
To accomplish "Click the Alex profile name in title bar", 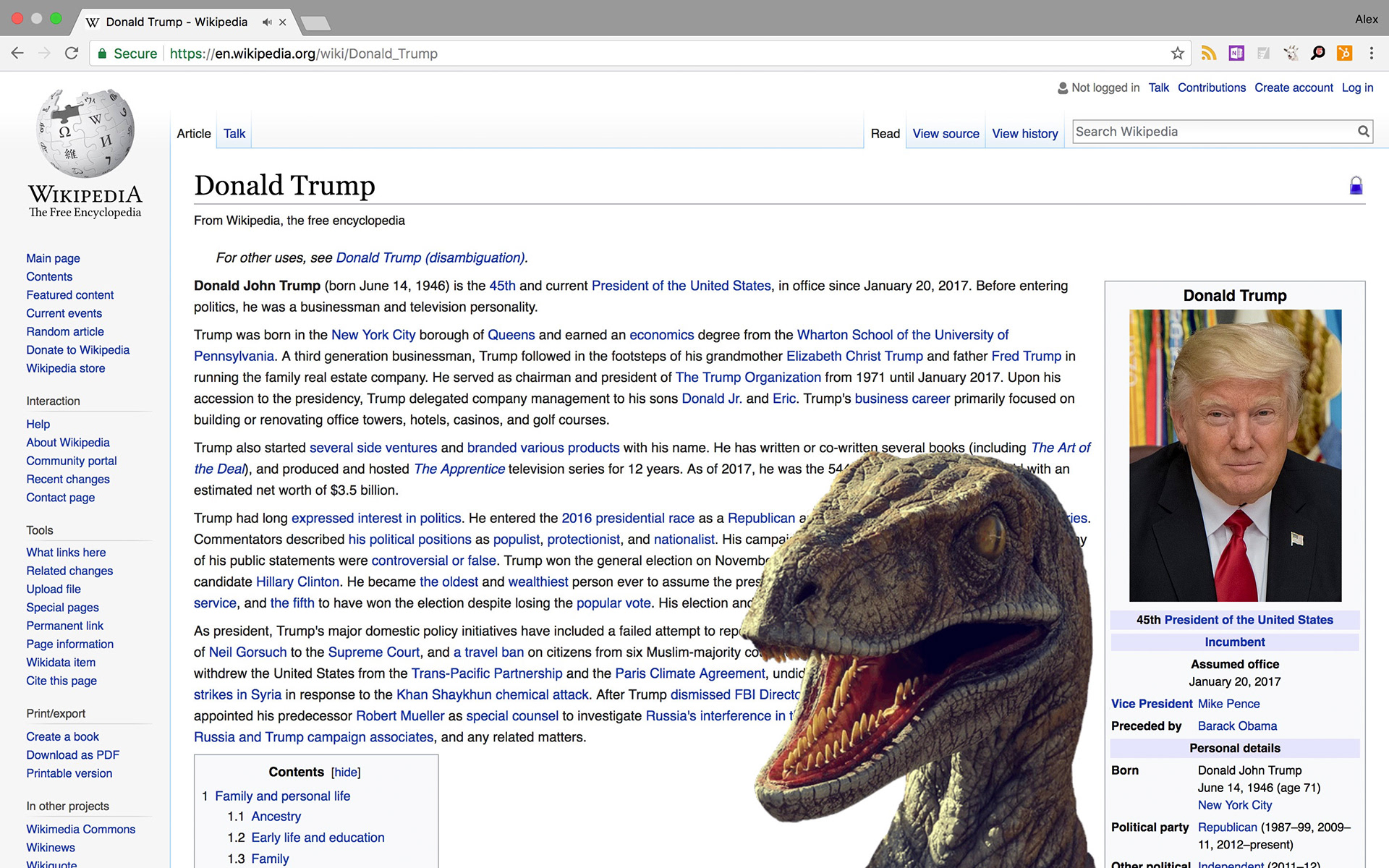I will (x=1366, y=20).
